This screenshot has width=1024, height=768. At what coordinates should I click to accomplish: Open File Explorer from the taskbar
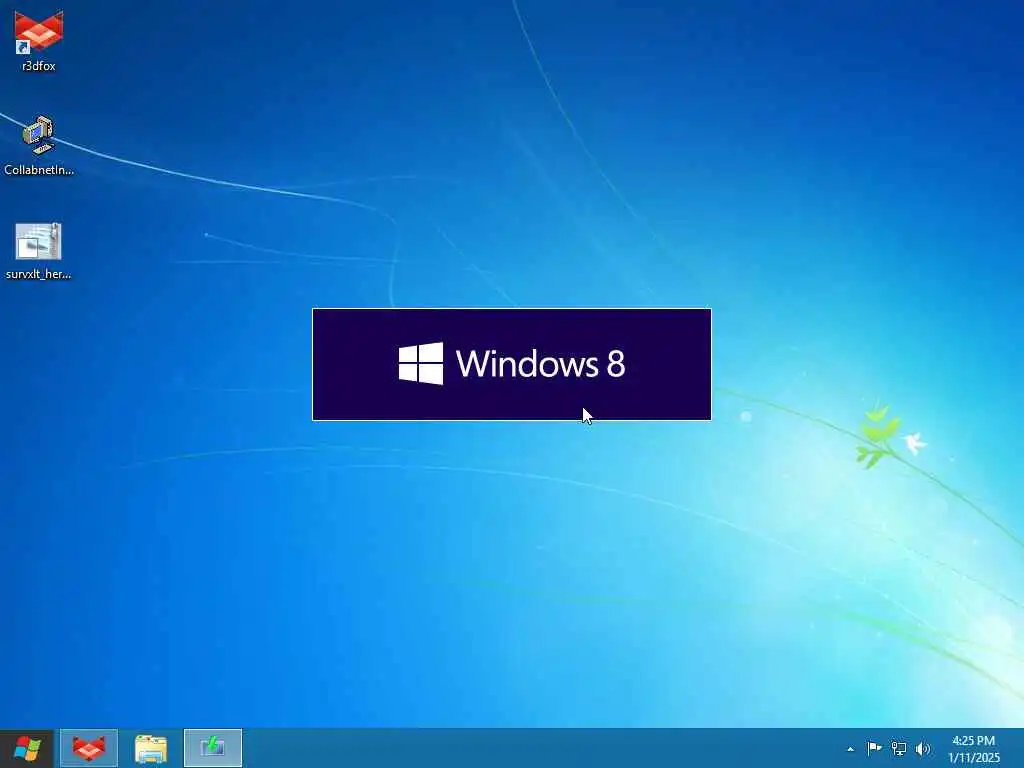(151, 748)
